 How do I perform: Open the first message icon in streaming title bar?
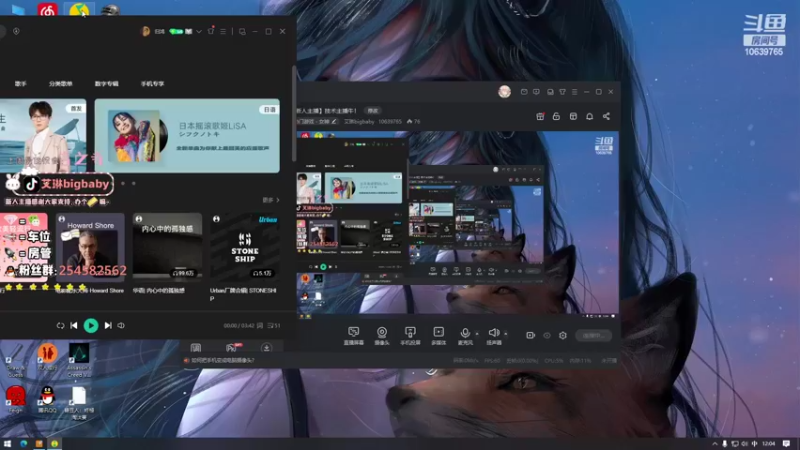524,92
